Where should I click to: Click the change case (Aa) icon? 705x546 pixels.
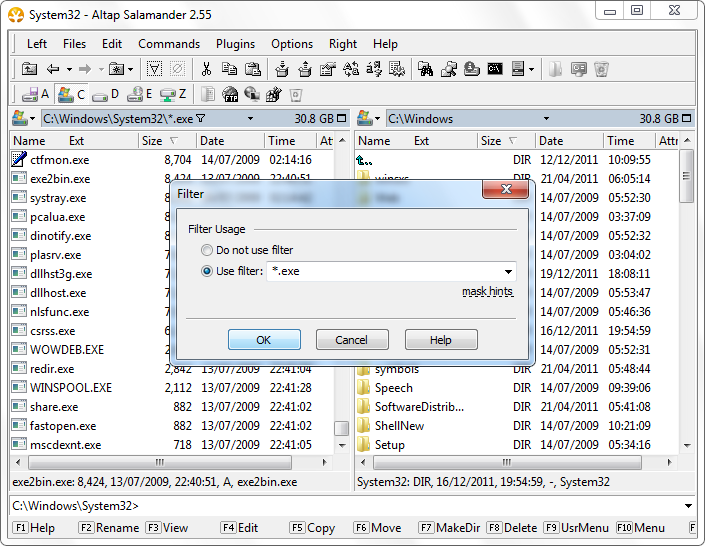click(x=351, y=69)
